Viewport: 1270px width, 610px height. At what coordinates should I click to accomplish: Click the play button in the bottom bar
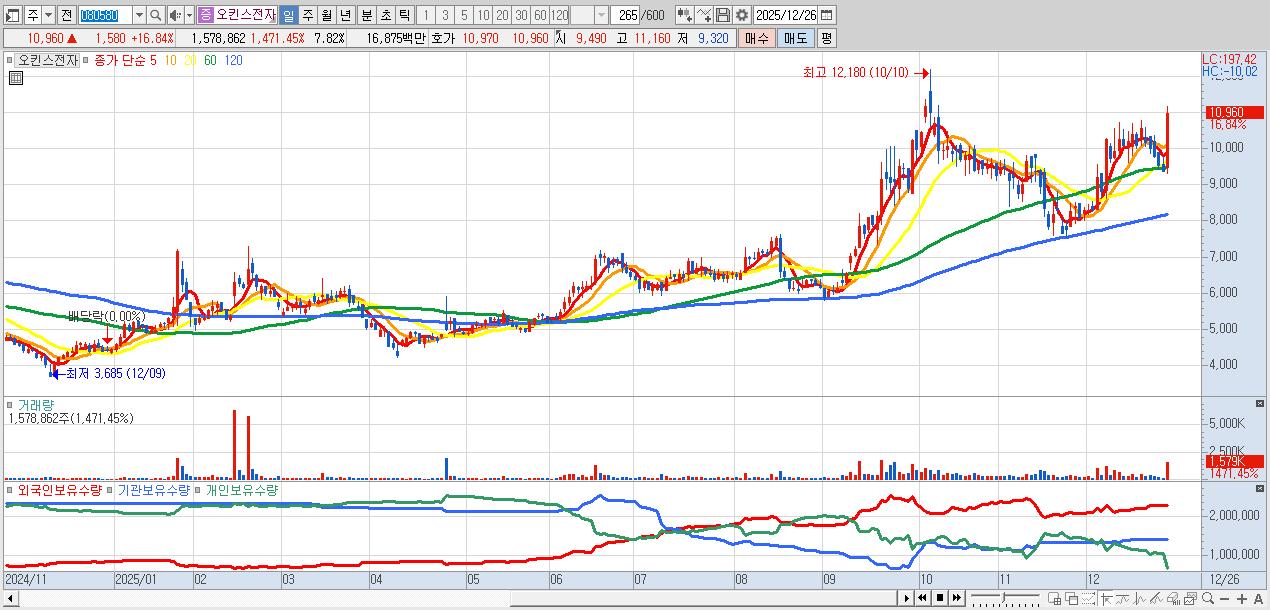pos(907,598)
